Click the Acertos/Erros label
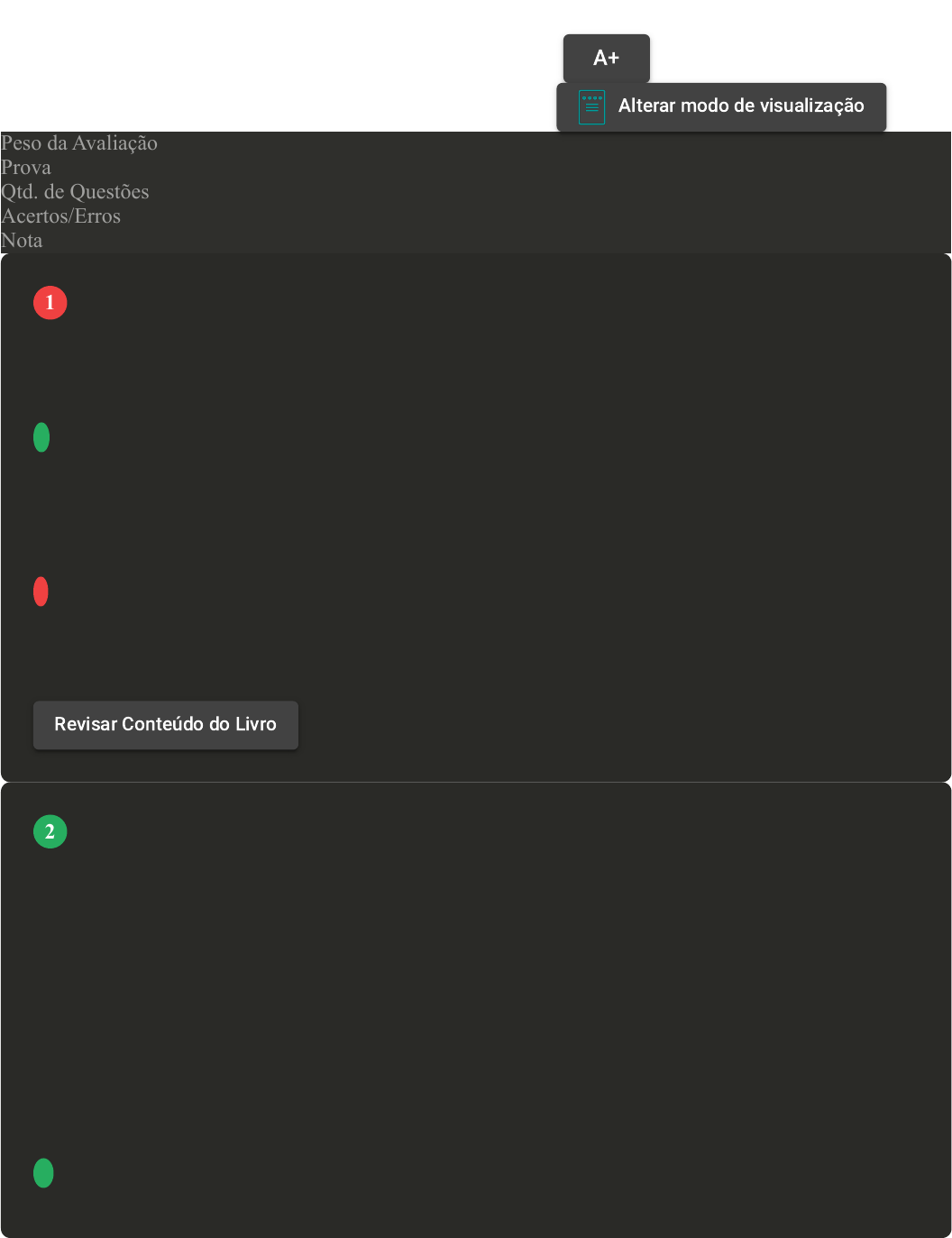 point(61,216)
